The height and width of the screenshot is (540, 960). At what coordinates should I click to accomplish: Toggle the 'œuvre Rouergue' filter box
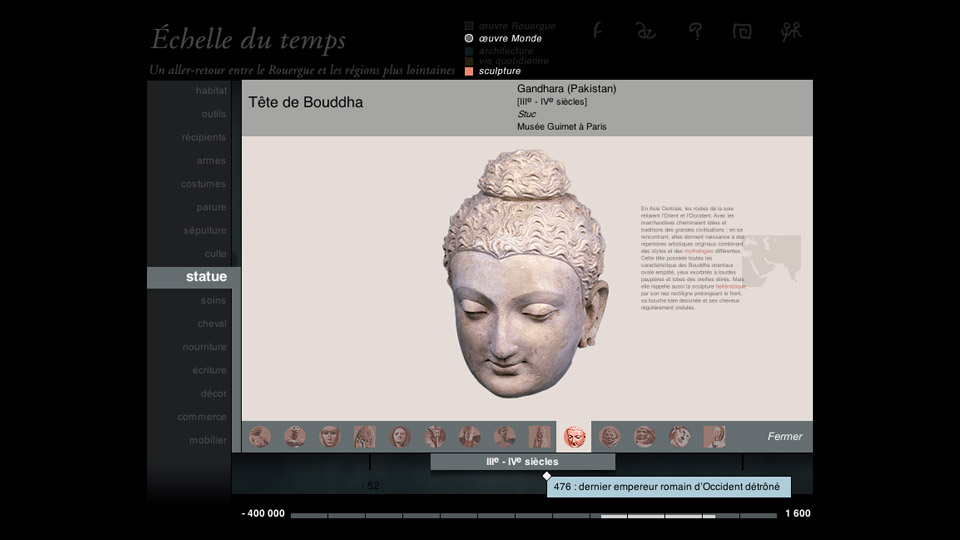(469, 26)
